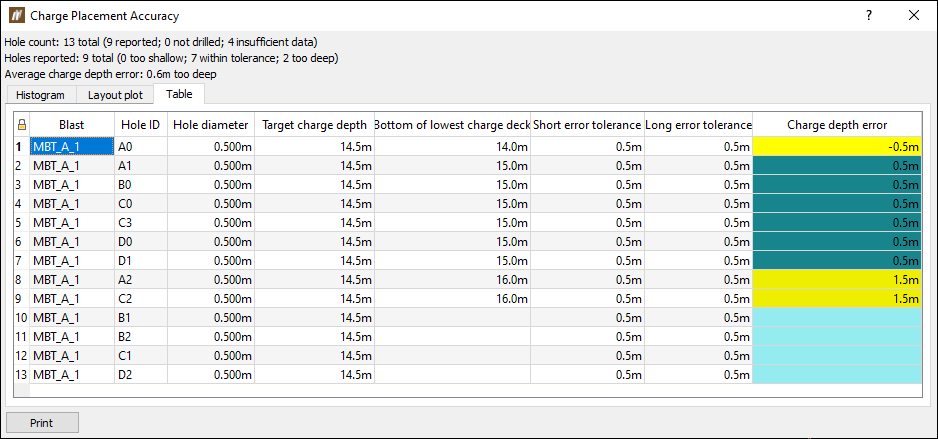Click Hole ID cell A2

[141, 279]
